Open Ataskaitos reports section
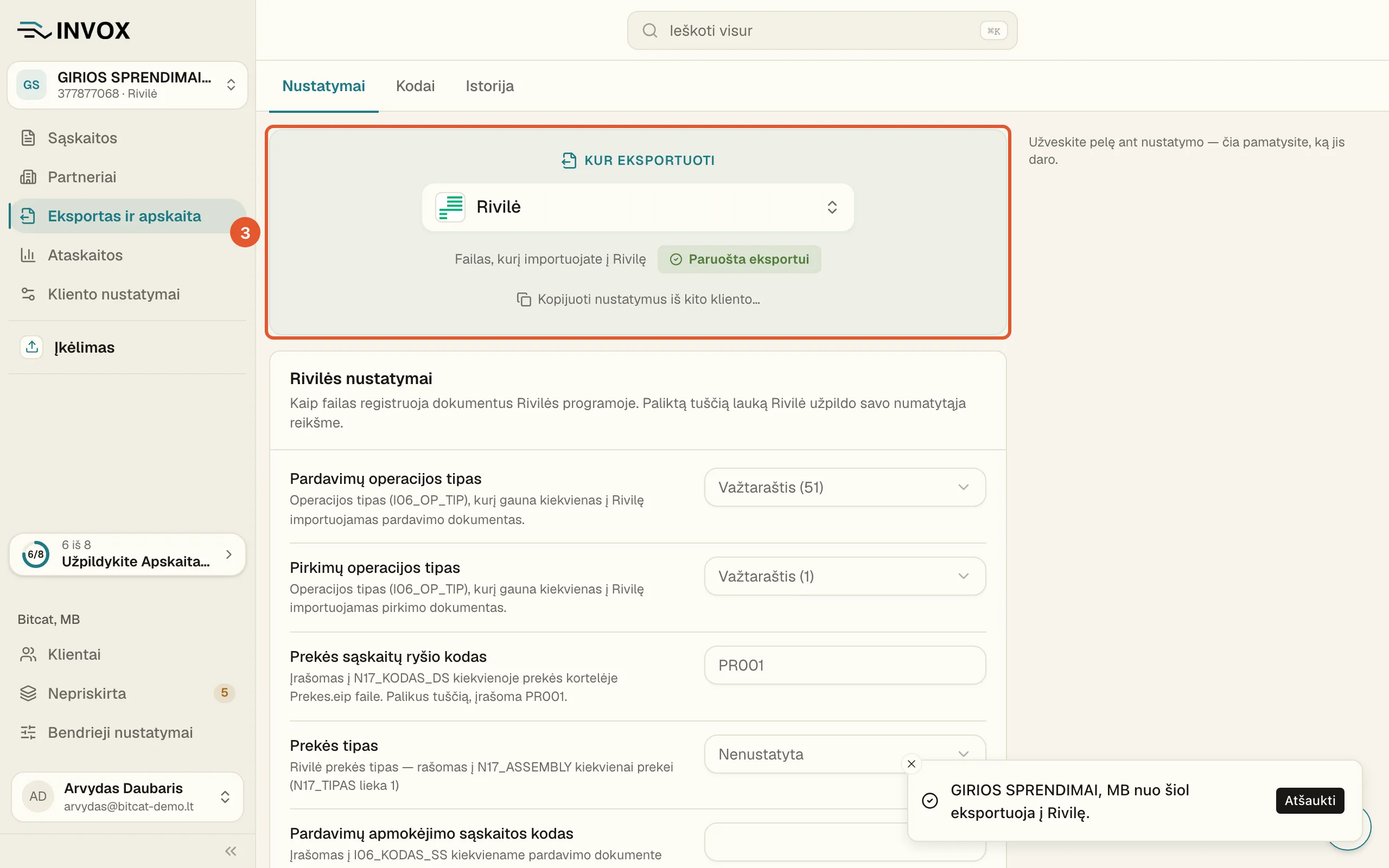Viewport: 1389px width, 868px height. pos(128,255)
